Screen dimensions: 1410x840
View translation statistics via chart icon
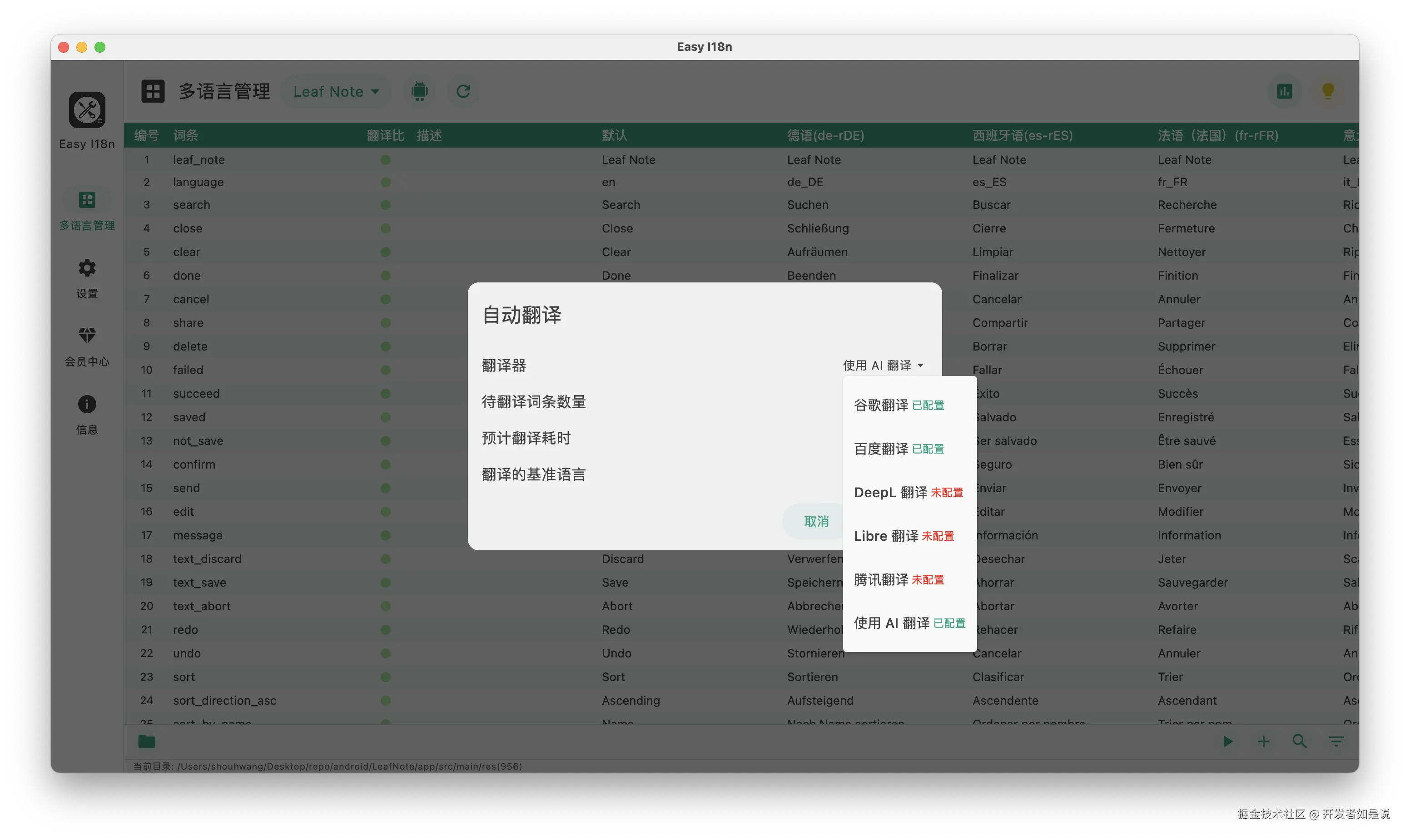coord(1284,90)
